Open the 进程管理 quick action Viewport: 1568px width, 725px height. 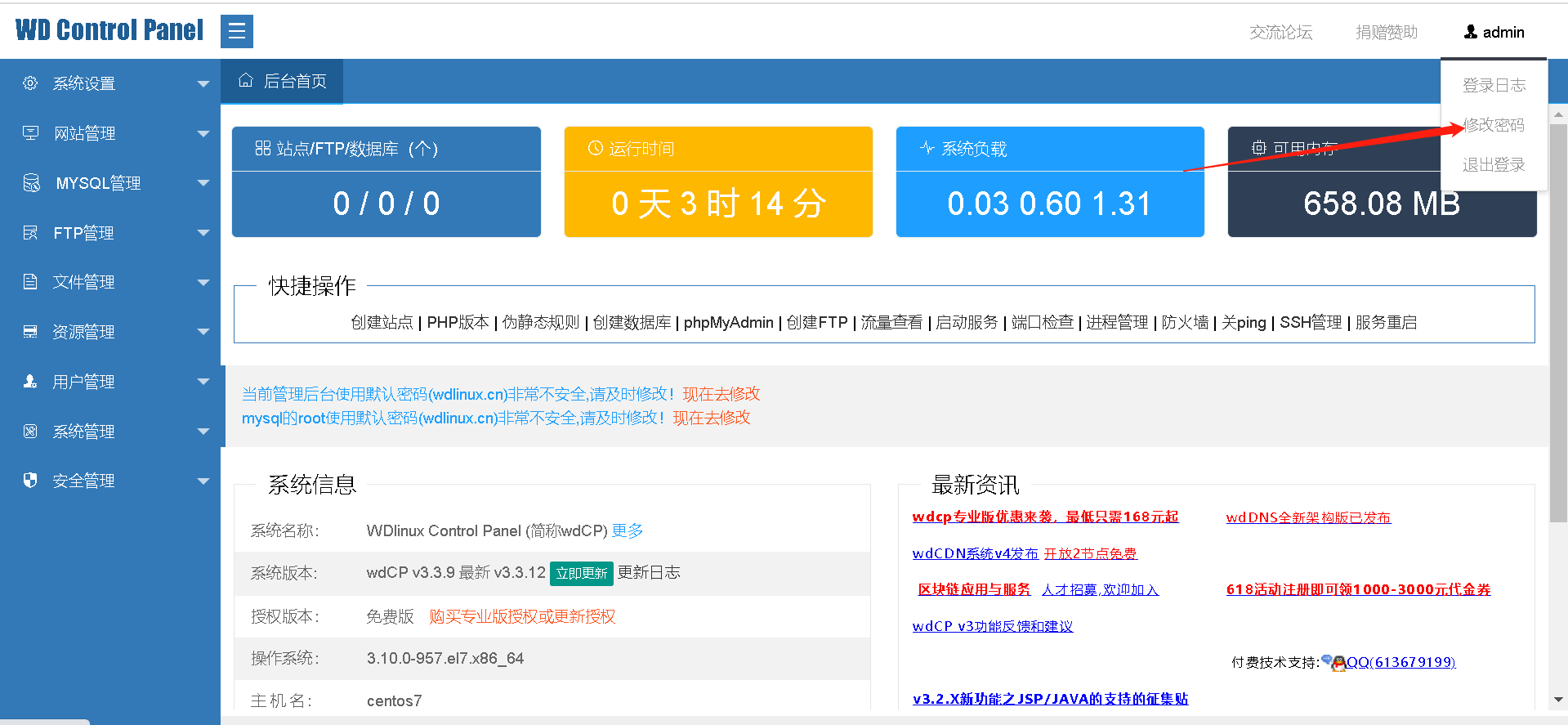click(1117, 322)
